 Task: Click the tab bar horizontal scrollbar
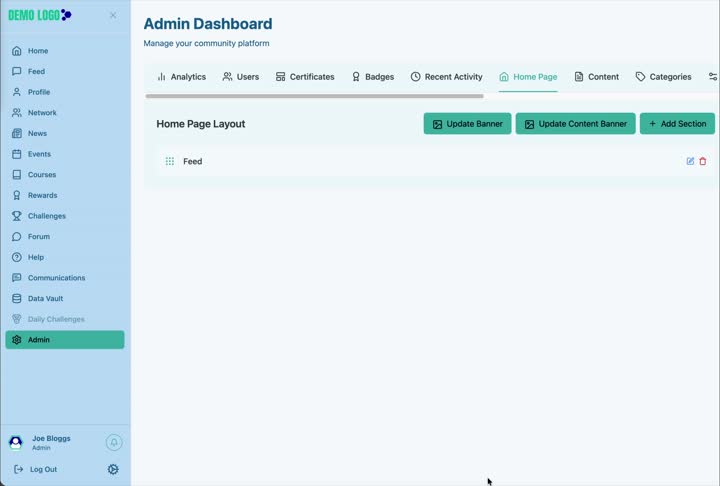pyautogui.click(x=315, y=96)
